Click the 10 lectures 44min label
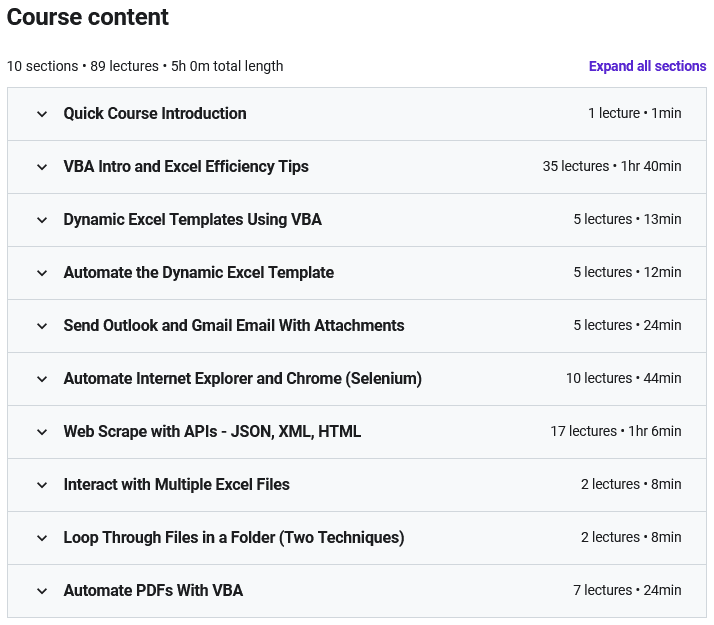 point(623,378)
